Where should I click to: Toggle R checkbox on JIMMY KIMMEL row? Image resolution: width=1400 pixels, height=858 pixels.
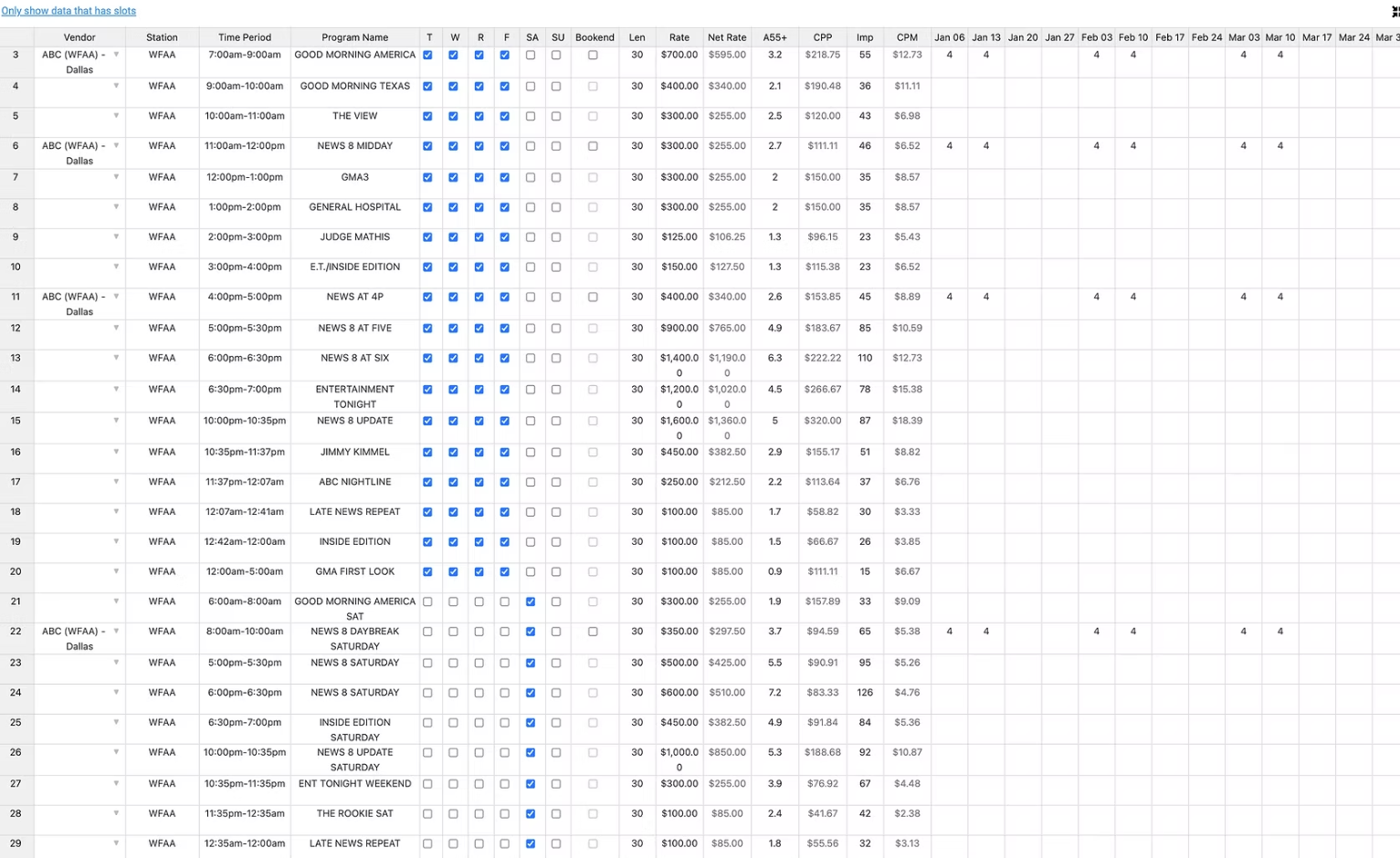click(x=479, y=452)
